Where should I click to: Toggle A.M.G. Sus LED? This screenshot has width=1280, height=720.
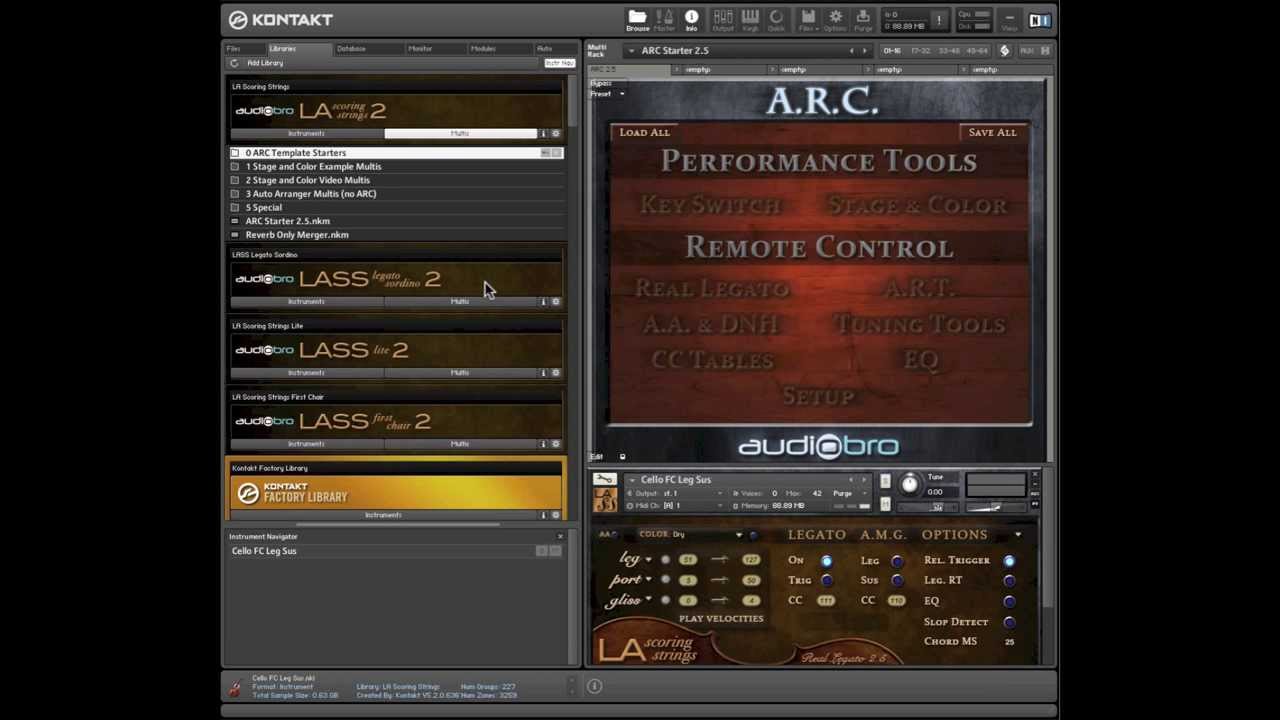(896, 580)
